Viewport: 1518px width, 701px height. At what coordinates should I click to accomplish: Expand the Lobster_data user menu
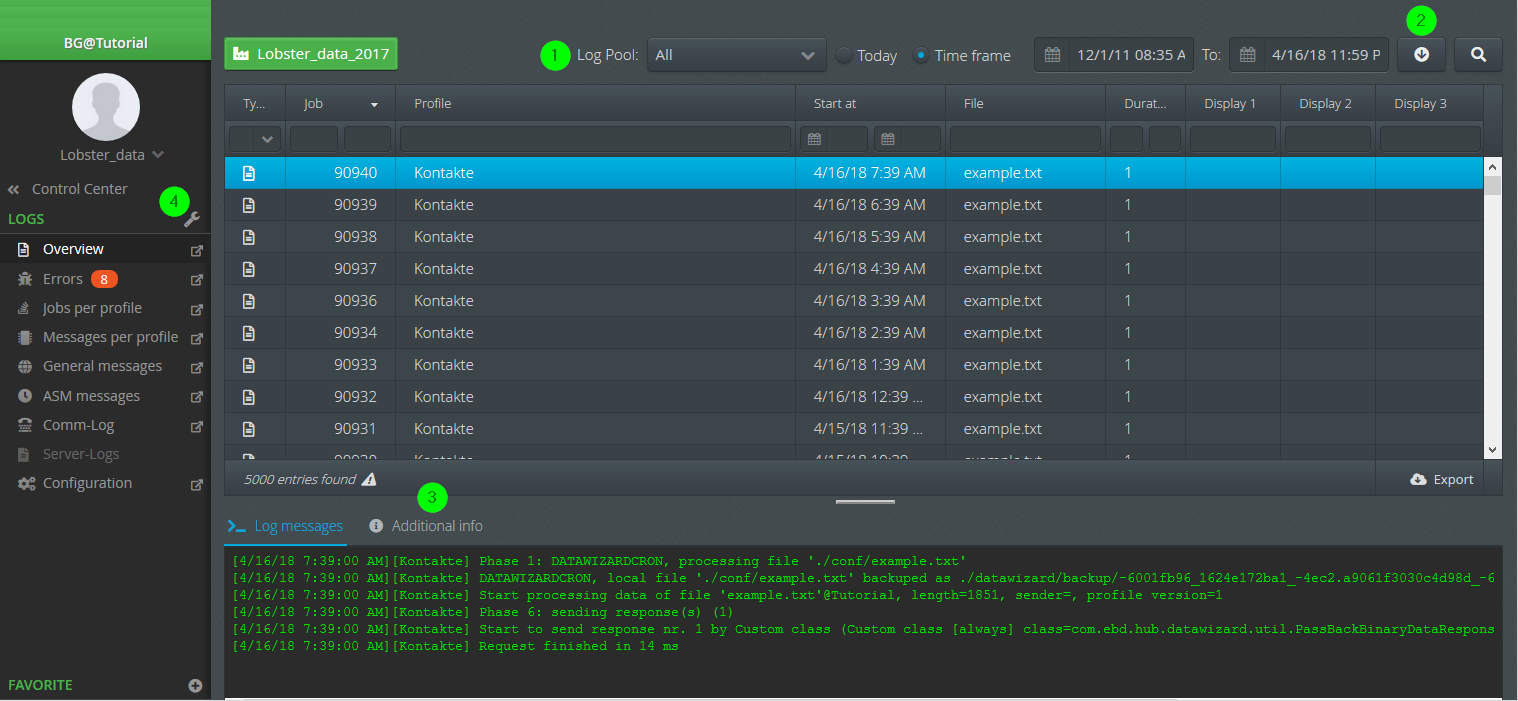tap(112, 155)
